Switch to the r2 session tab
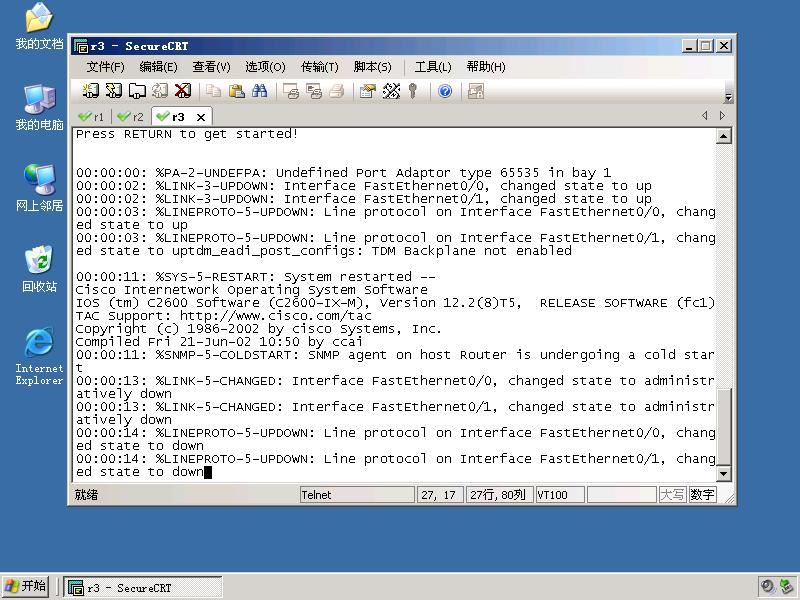The height and width of the screenshot is (600, 800). (x=131, y=117)
